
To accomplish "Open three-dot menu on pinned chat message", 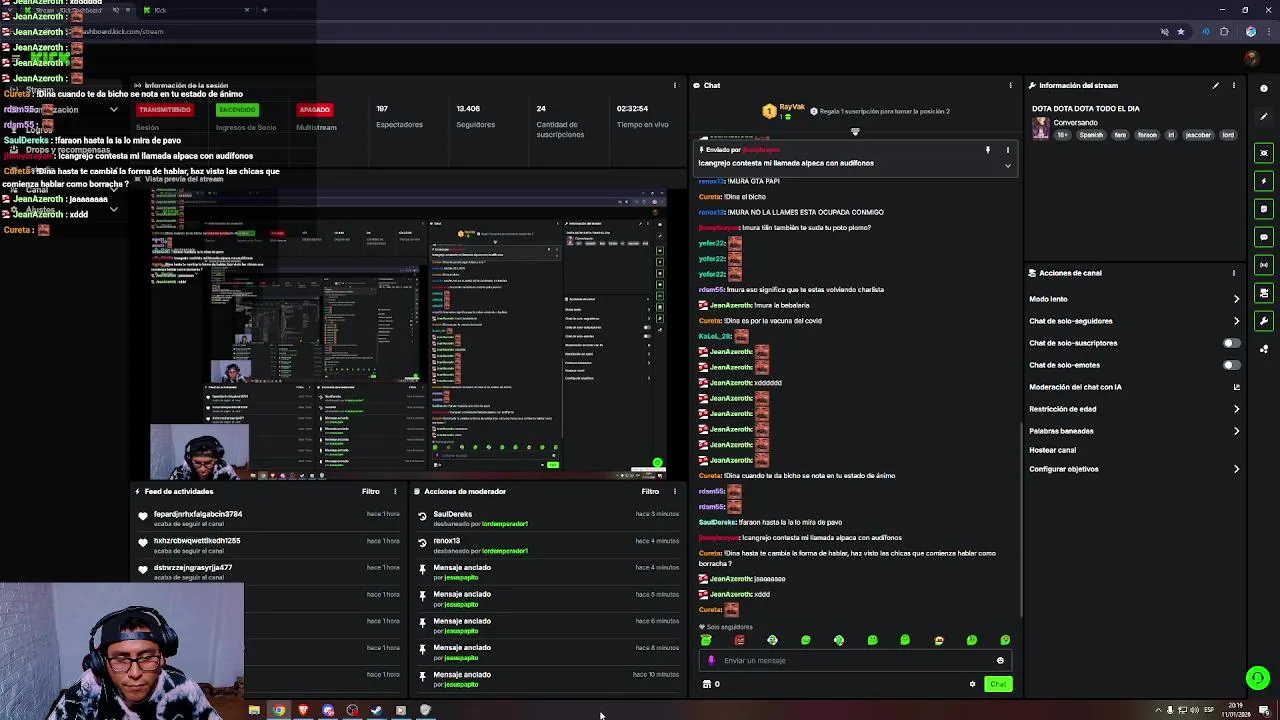I will point(1008,150).
